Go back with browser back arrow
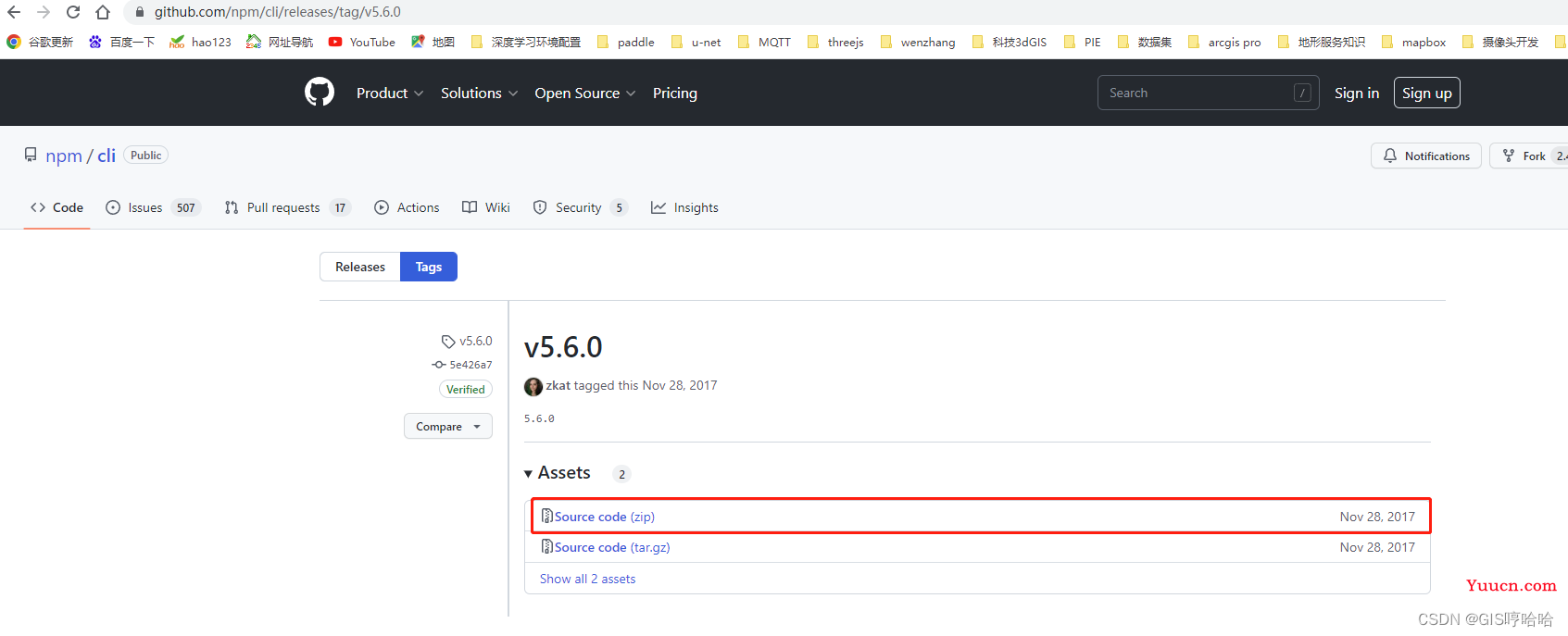Viewport: 1568px width, 636px height. tap(14, 12)
